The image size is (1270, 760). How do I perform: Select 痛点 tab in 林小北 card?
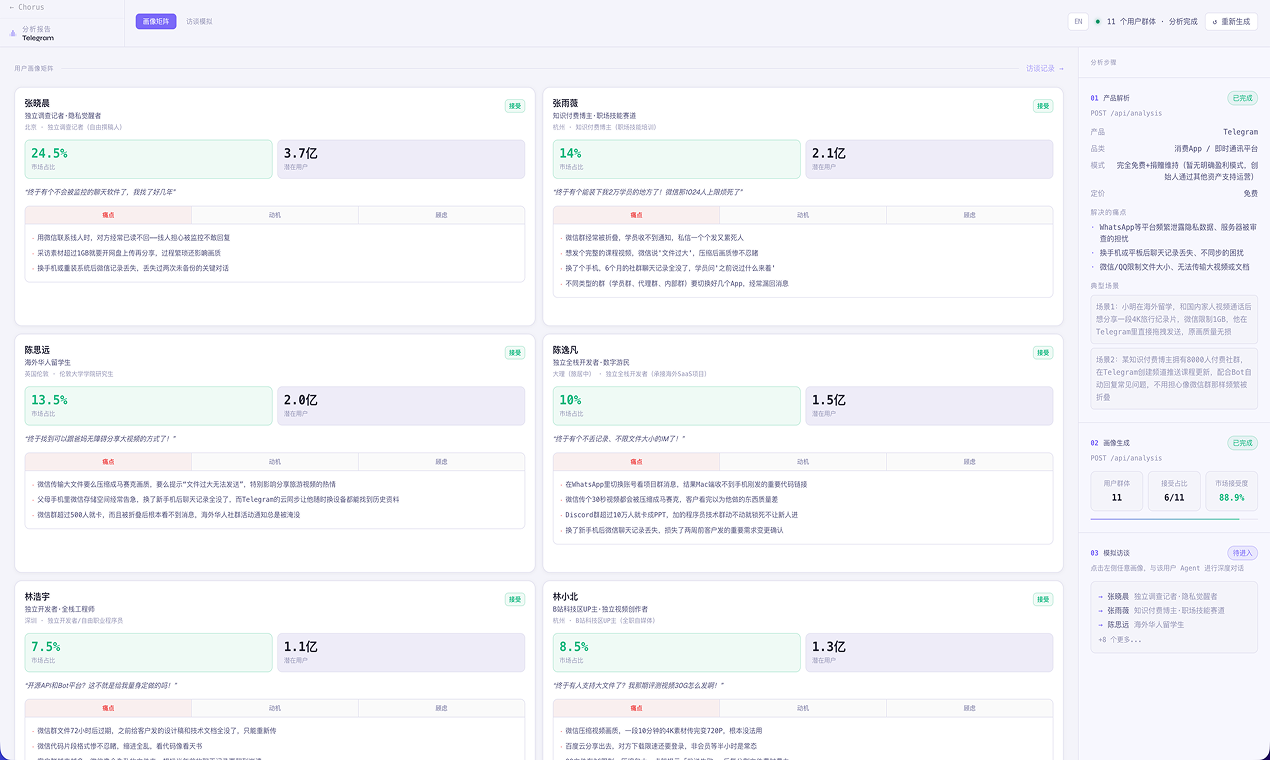[636, 708]
